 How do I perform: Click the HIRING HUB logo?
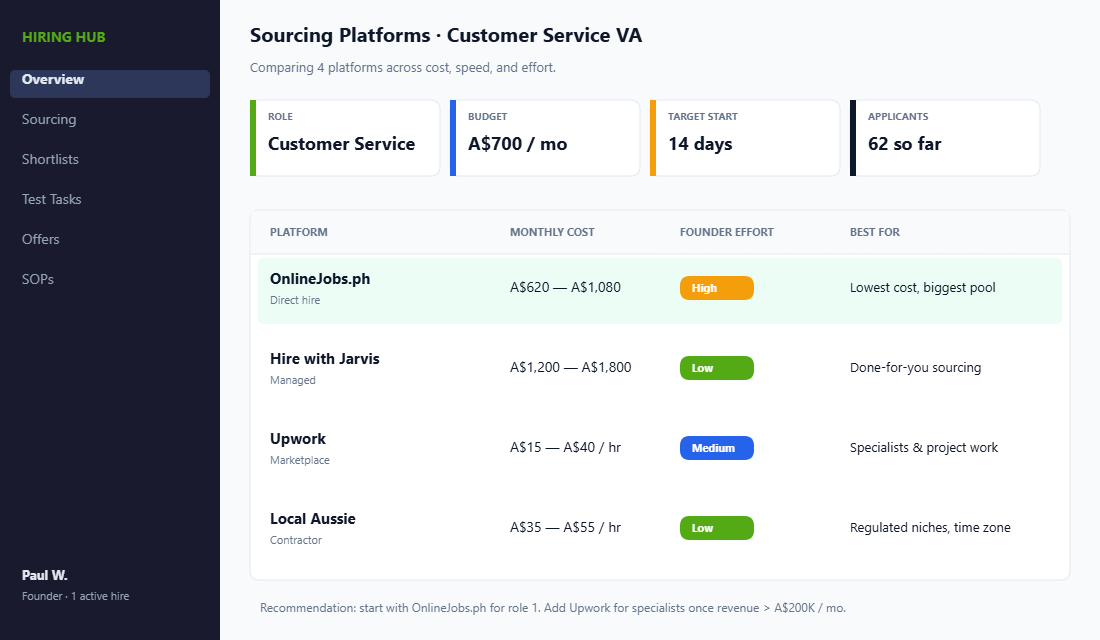pyautogui.click(x=63, y=36)
